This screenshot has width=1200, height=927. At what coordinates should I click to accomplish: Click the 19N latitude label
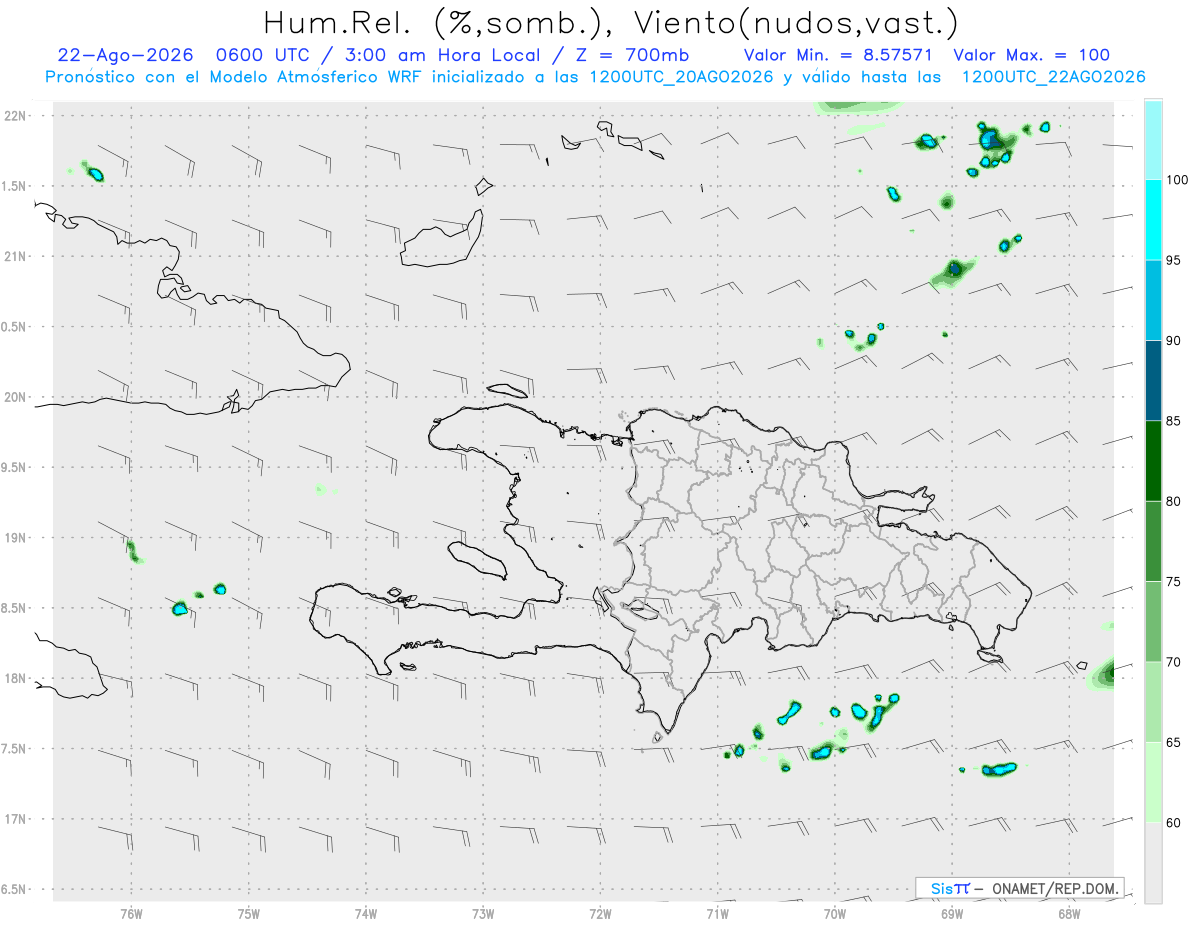point(17,538)
